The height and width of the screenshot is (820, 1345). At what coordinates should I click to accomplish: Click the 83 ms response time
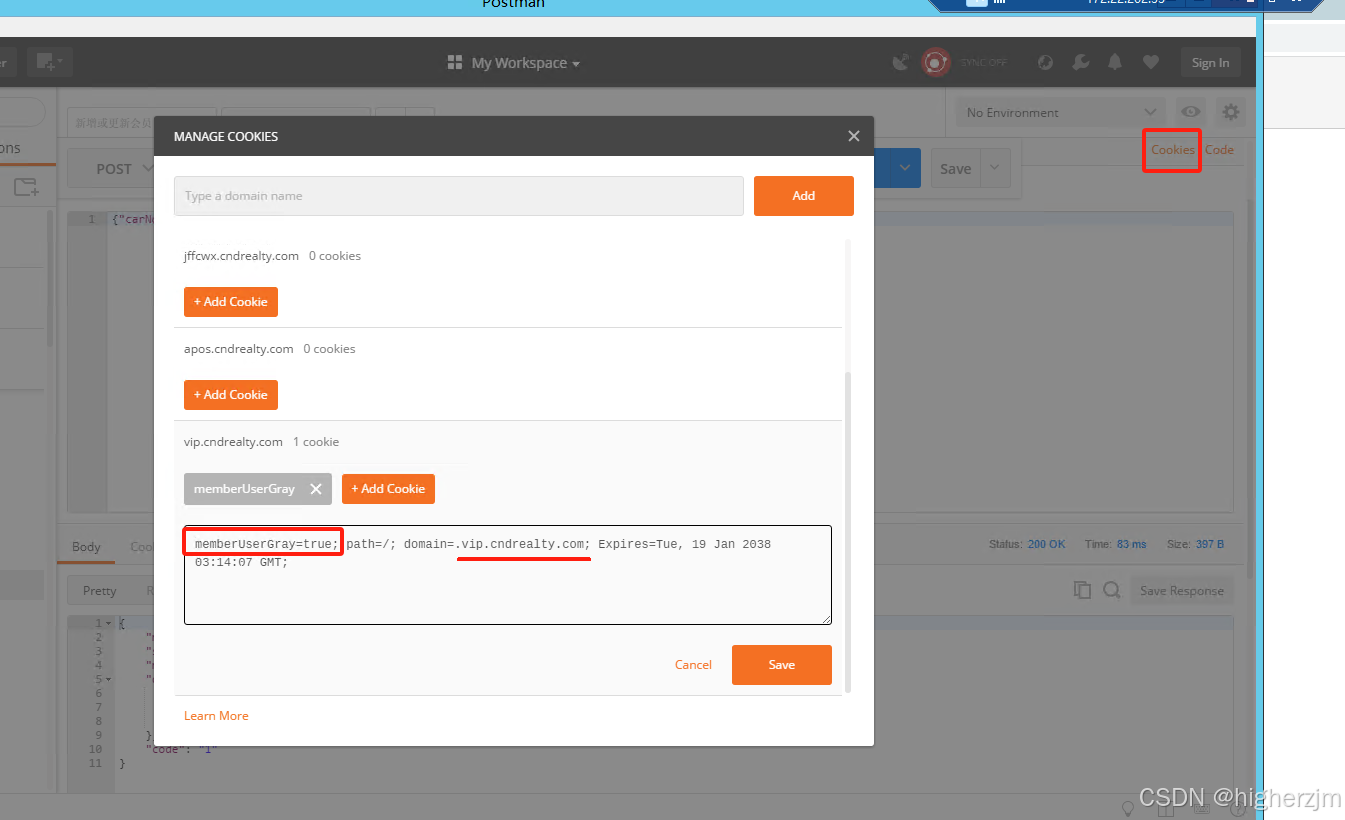click(1131, 544)
